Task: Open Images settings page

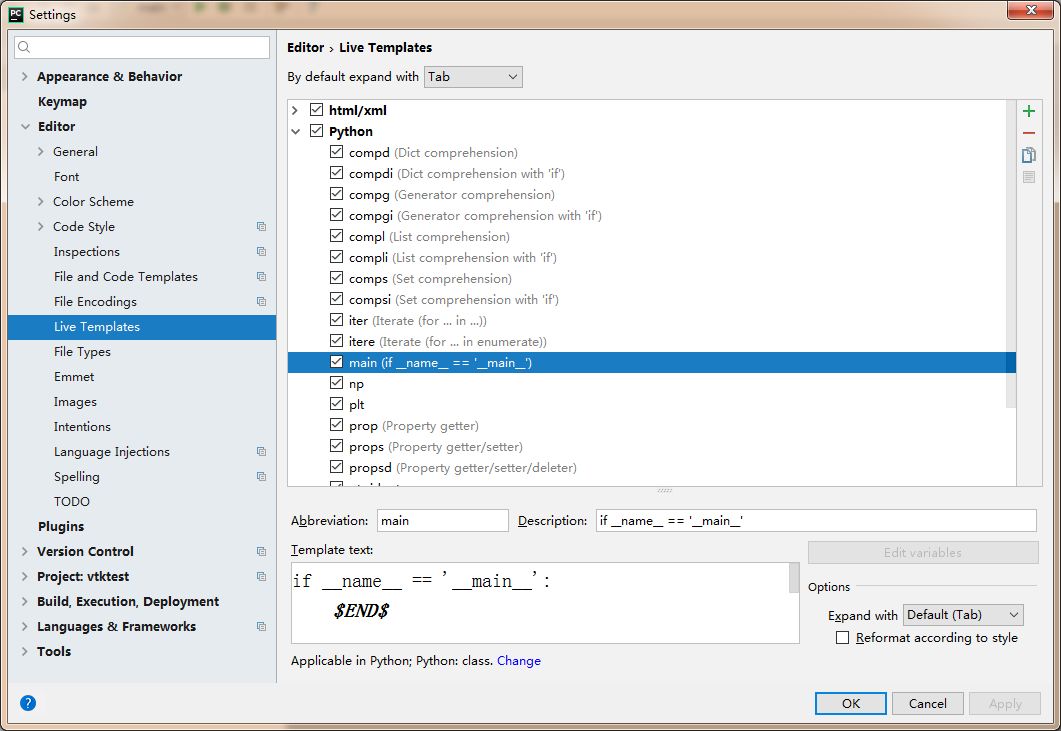Action: point(75,402)
